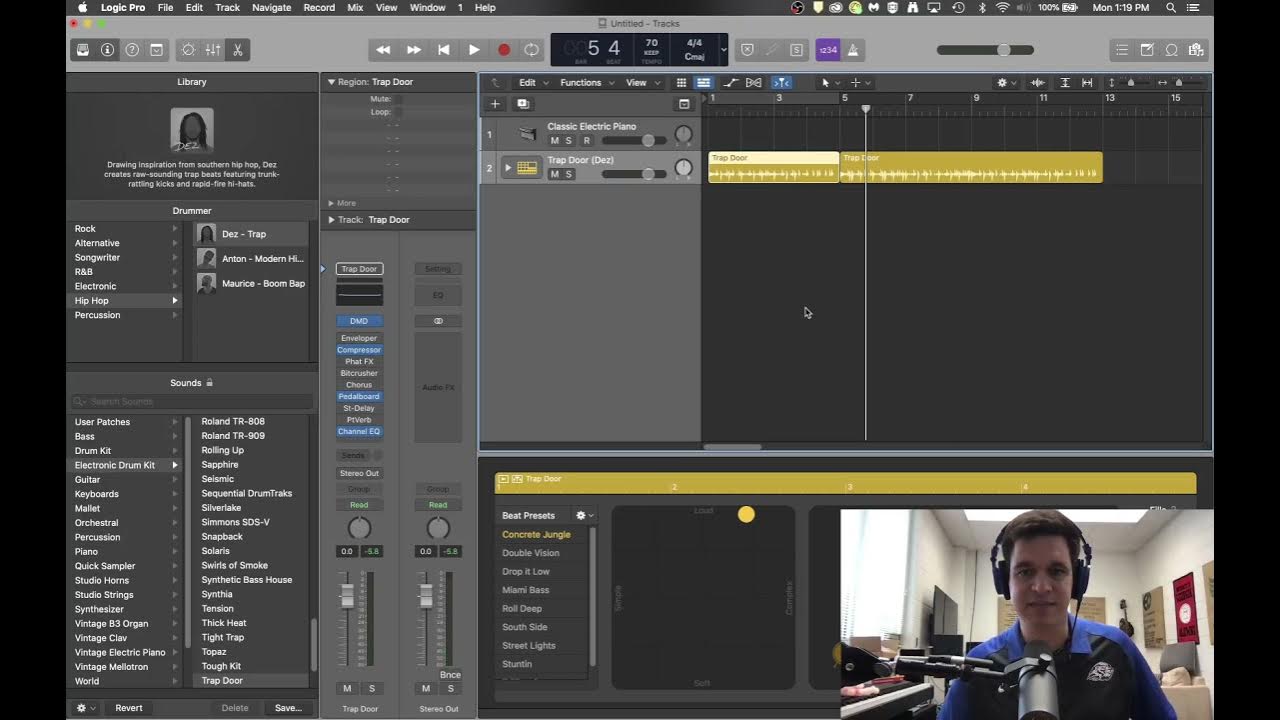Open the Loop Browser icon
Viewport: 1280px width, 720px height.
[x=1171, y=50]
